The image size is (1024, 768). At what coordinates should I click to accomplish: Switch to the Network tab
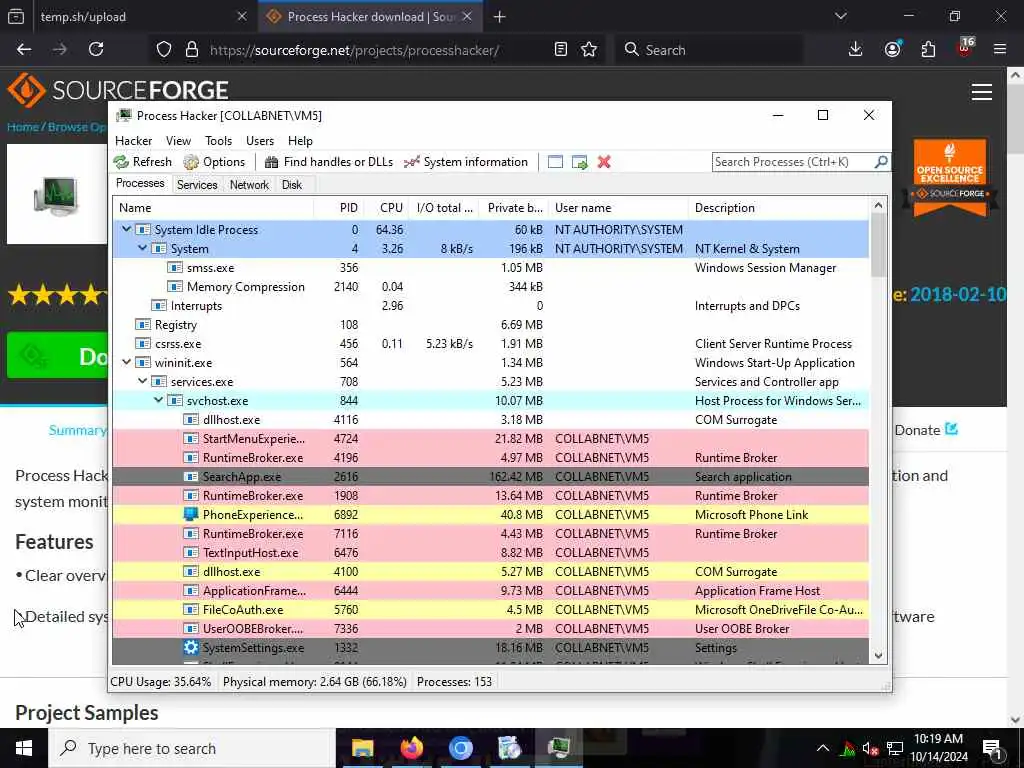coord(249,185)
